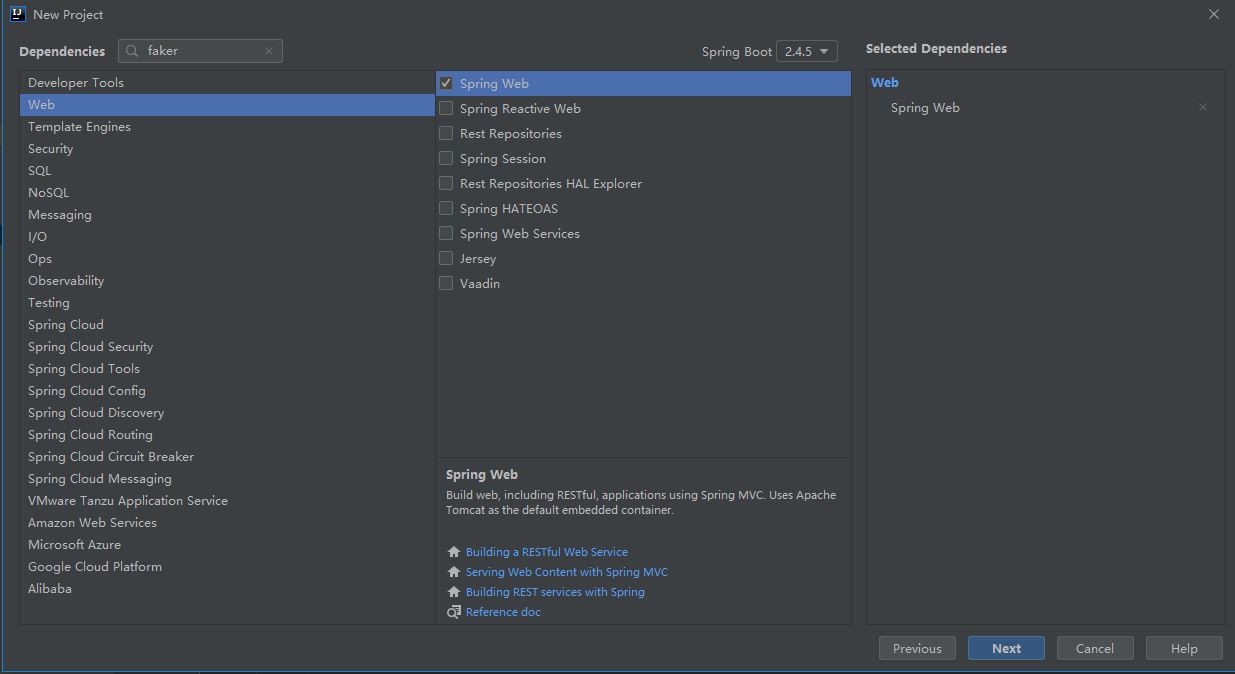Tick the Spring HATEOAS checkbox

tap(446, 209)
